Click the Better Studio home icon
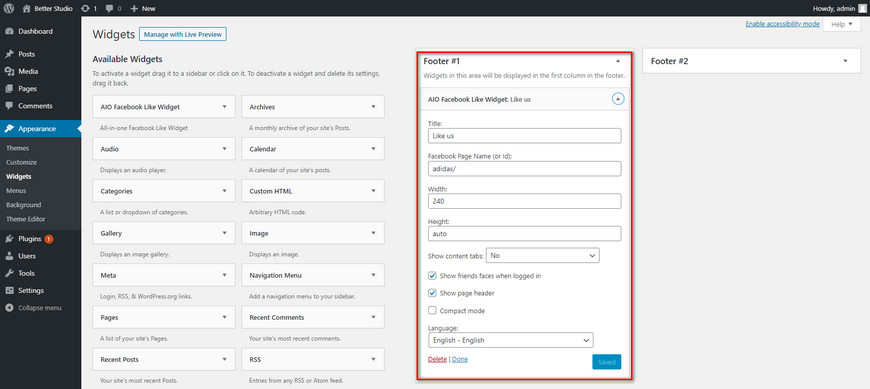This screenshot has width=870, height=389. coord(26,8)
